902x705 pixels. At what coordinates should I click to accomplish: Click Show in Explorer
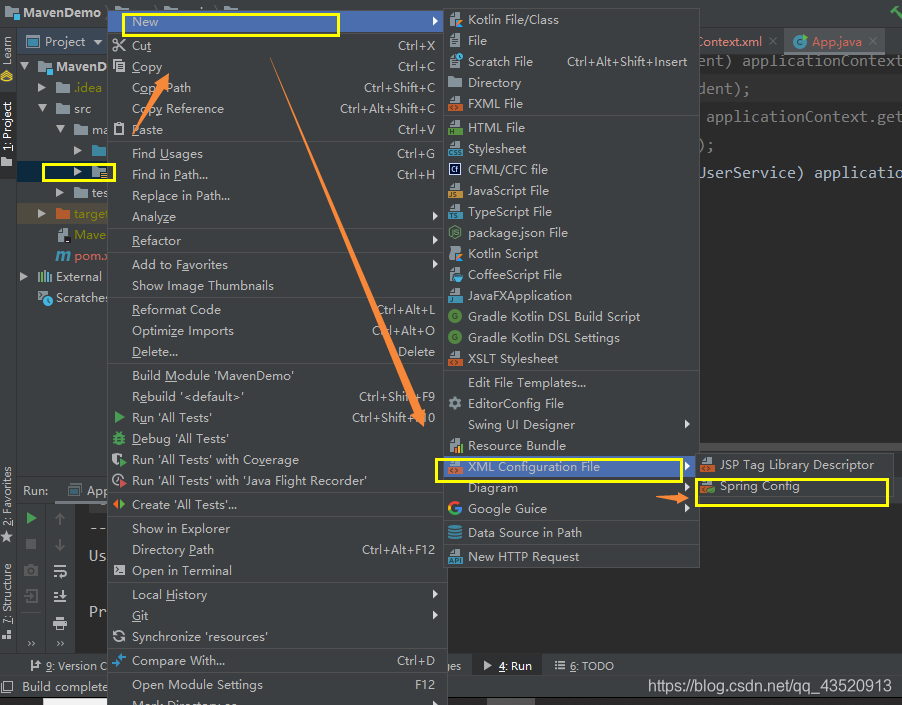tap(276, 528)
